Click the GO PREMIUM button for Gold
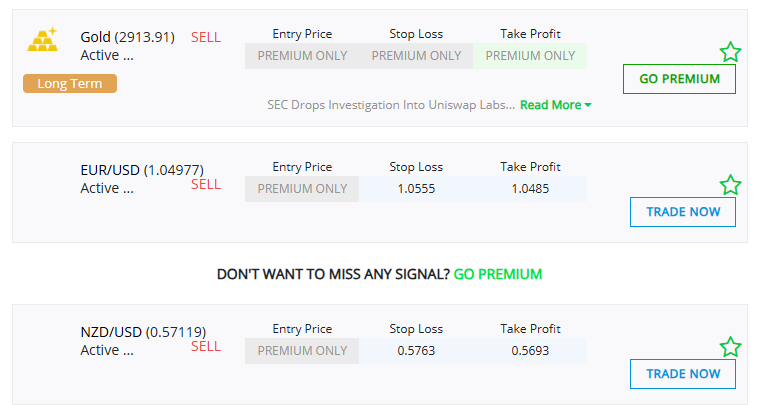This screenshot has width=759, height=405. point(679,79)
